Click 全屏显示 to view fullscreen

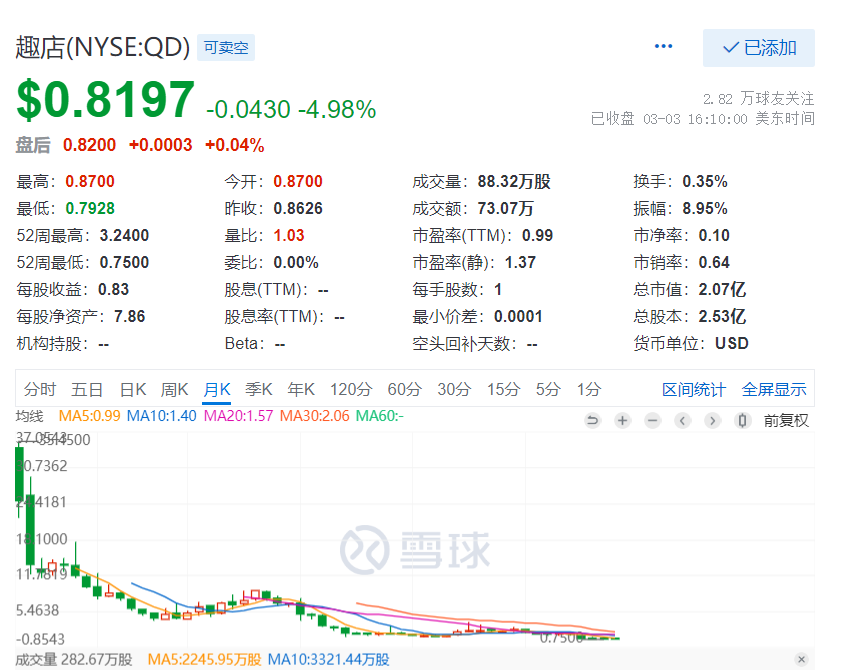(774, 390)
